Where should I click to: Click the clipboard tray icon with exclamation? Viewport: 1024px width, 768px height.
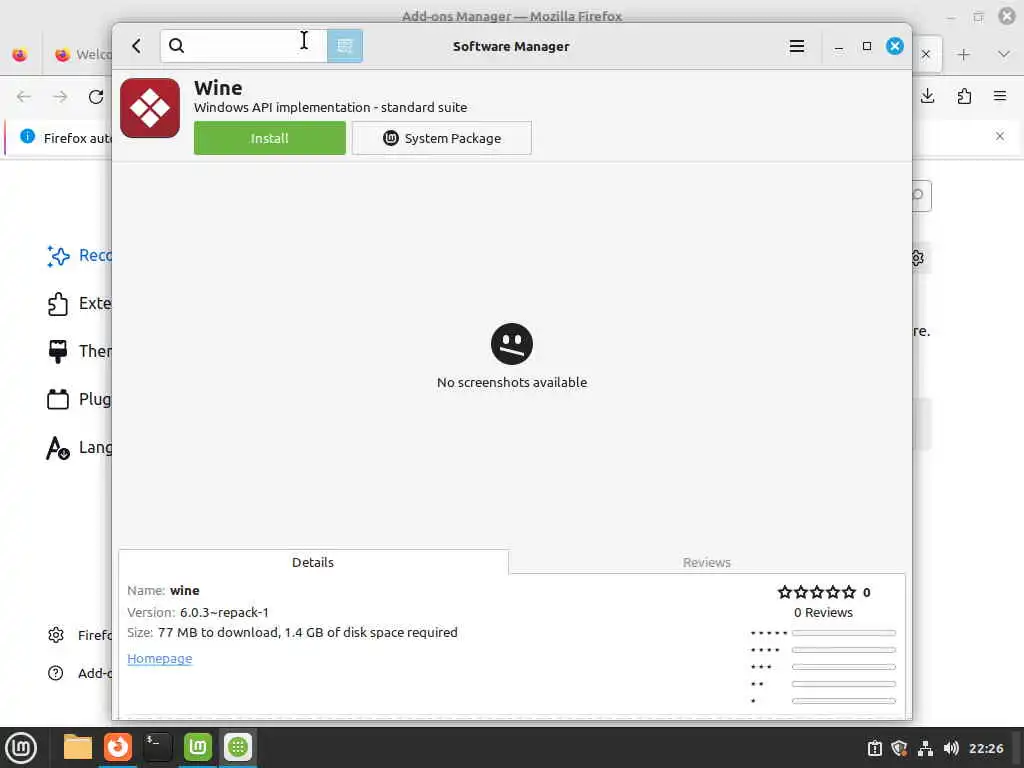pyautogui.click(x=874, y=748)
